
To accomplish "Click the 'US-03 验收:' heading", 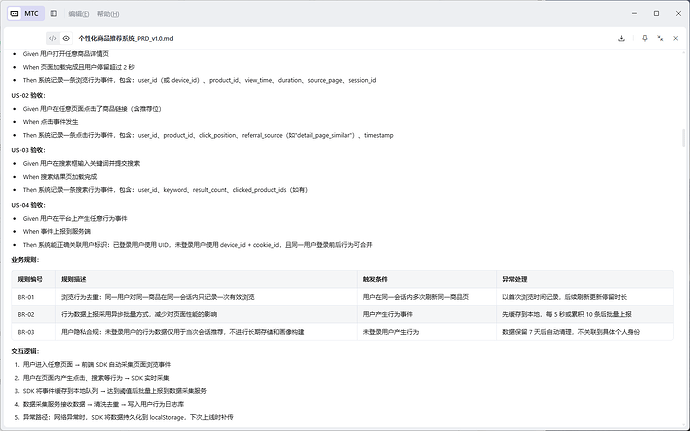I will click(29, 150).
